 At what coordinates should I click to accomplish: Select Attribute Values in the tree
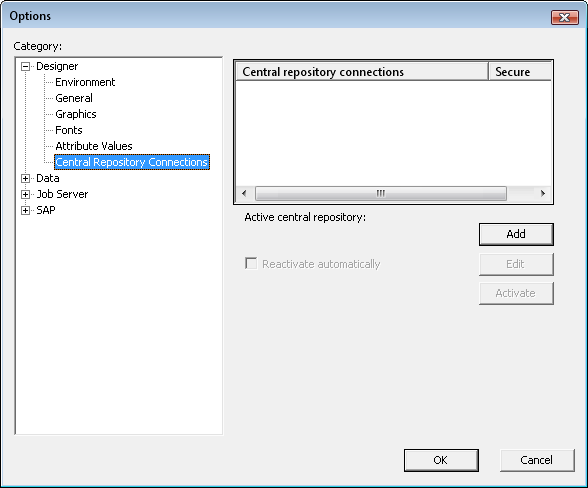[x=94, y=146]
